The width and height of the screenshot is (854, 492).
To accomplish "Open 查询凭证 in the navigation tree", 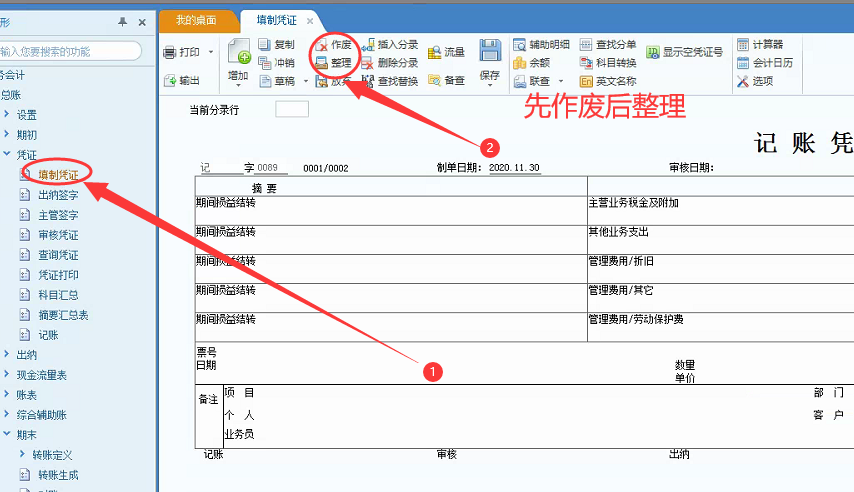I will point(58,255).
